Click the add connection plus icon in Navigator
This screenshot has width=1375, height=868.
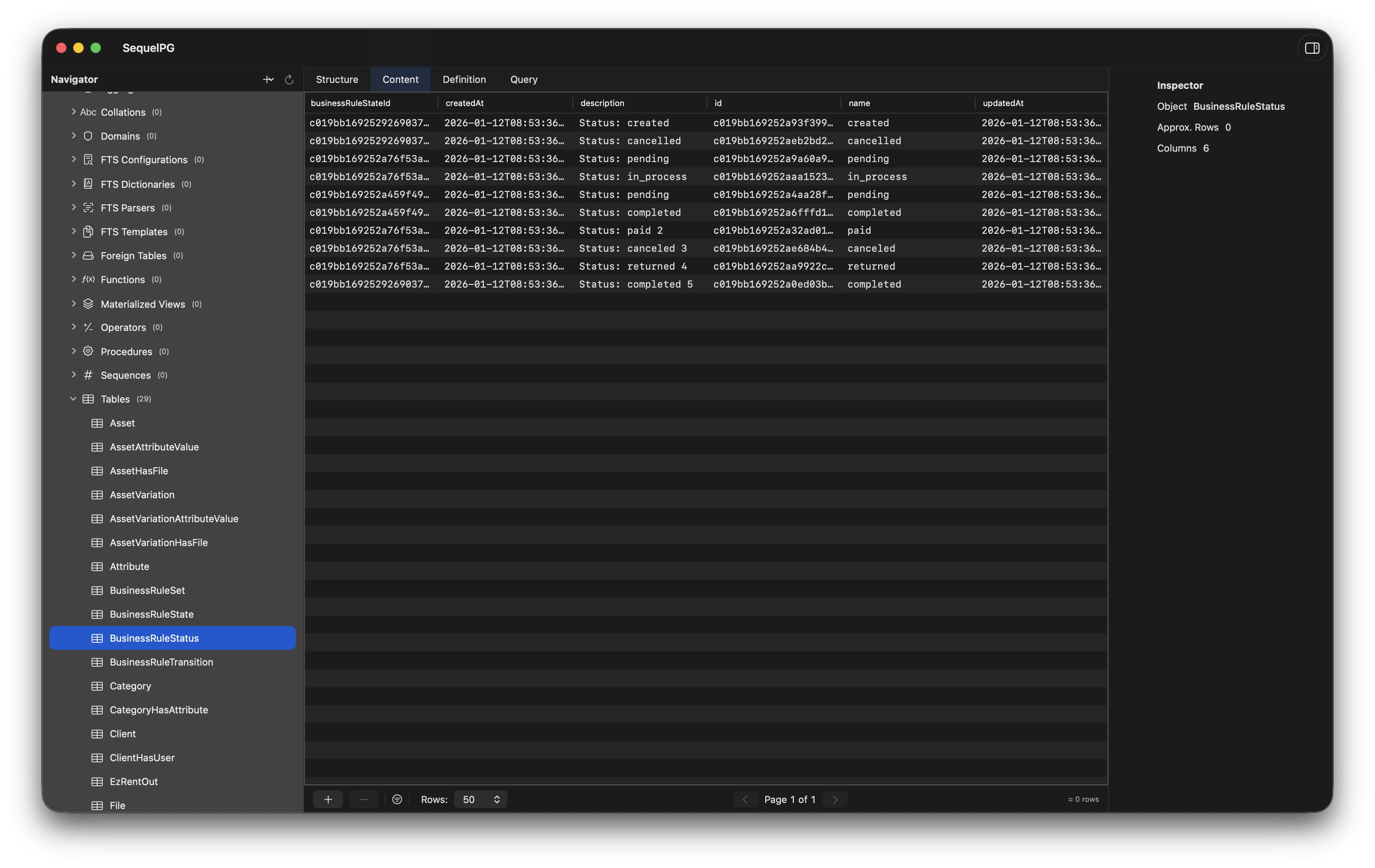click(x=268, y=79)
